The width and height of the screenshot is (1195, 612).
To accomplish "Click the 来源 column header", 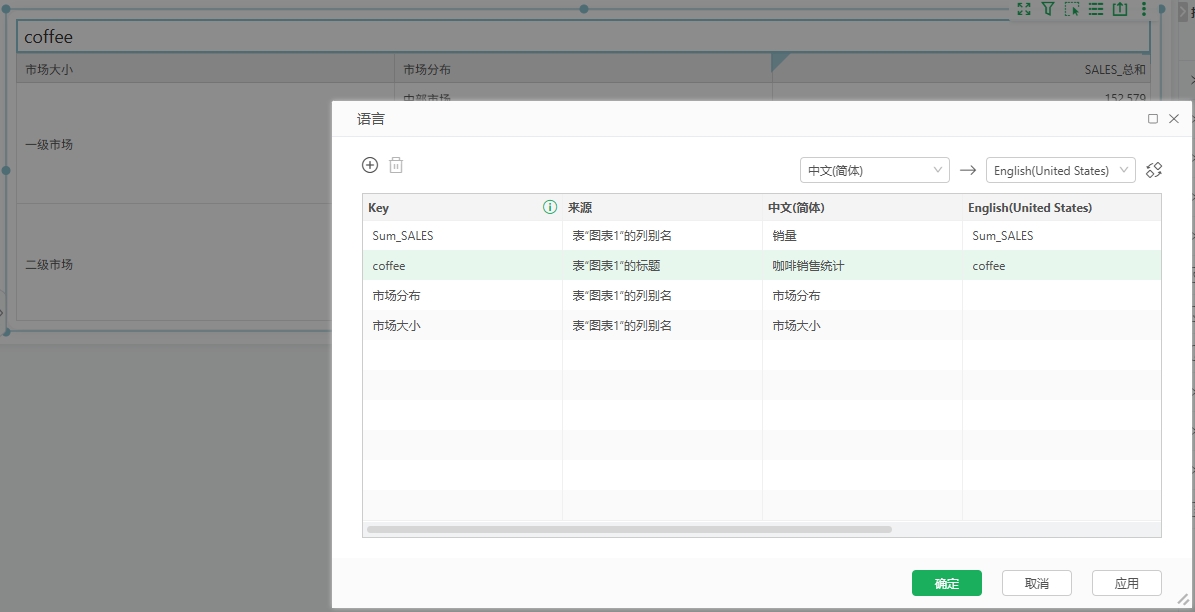I will [580, 208].
